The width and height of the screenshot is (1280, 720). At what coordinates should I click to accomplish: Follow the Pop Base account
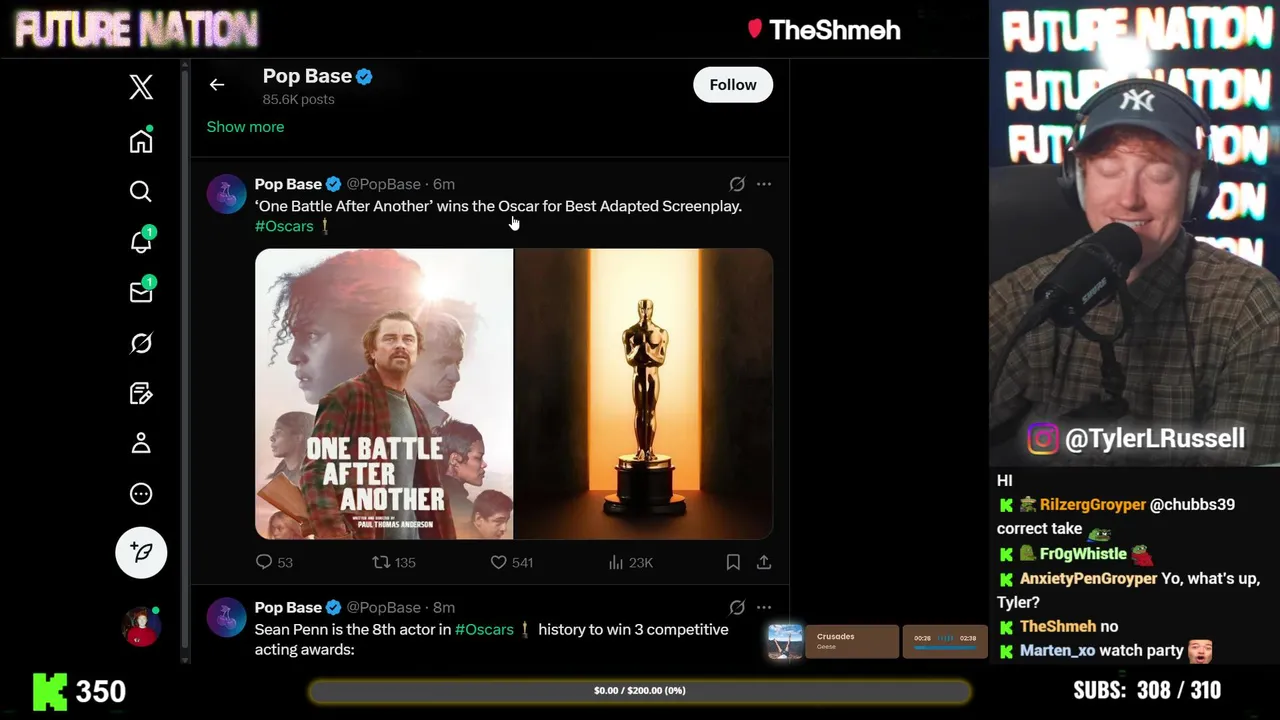click(x=733, y=85)
